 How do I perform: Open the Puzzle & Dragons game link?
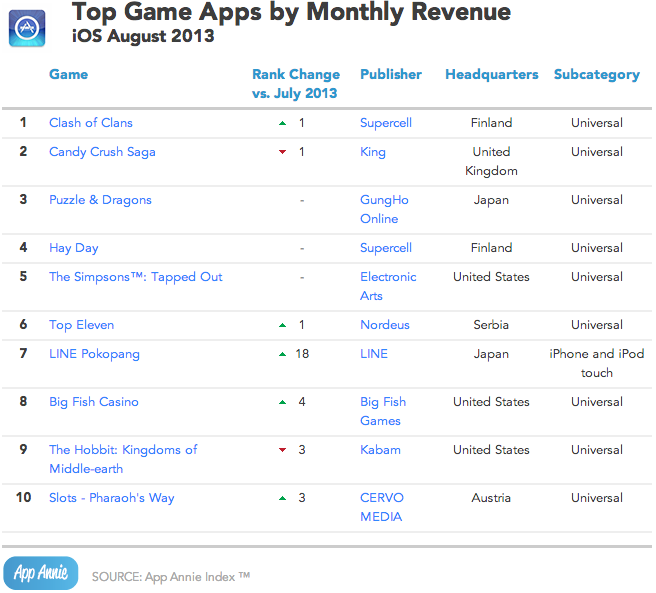[100, 200]
